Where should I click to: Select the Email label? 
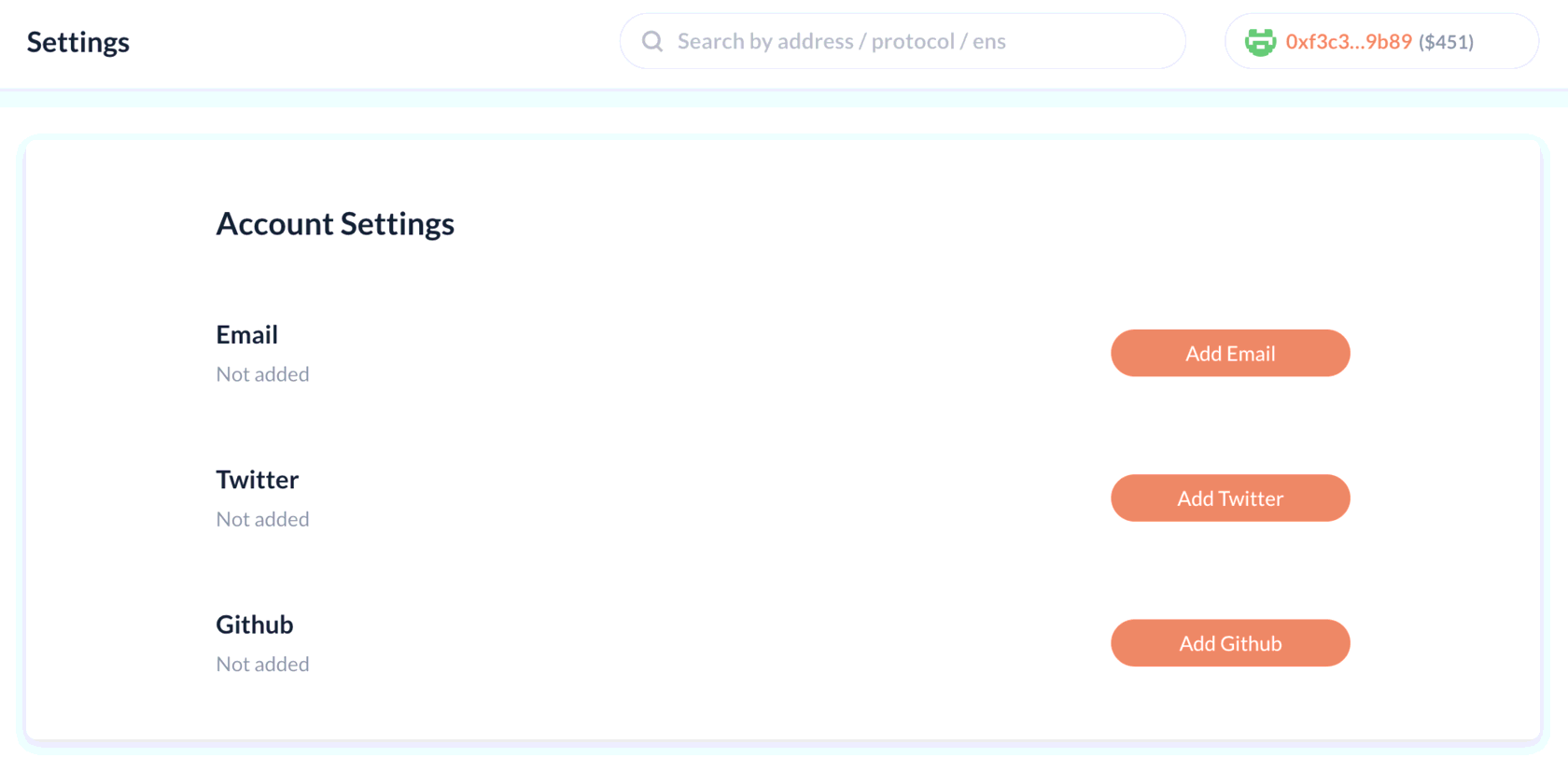(246, 334)
